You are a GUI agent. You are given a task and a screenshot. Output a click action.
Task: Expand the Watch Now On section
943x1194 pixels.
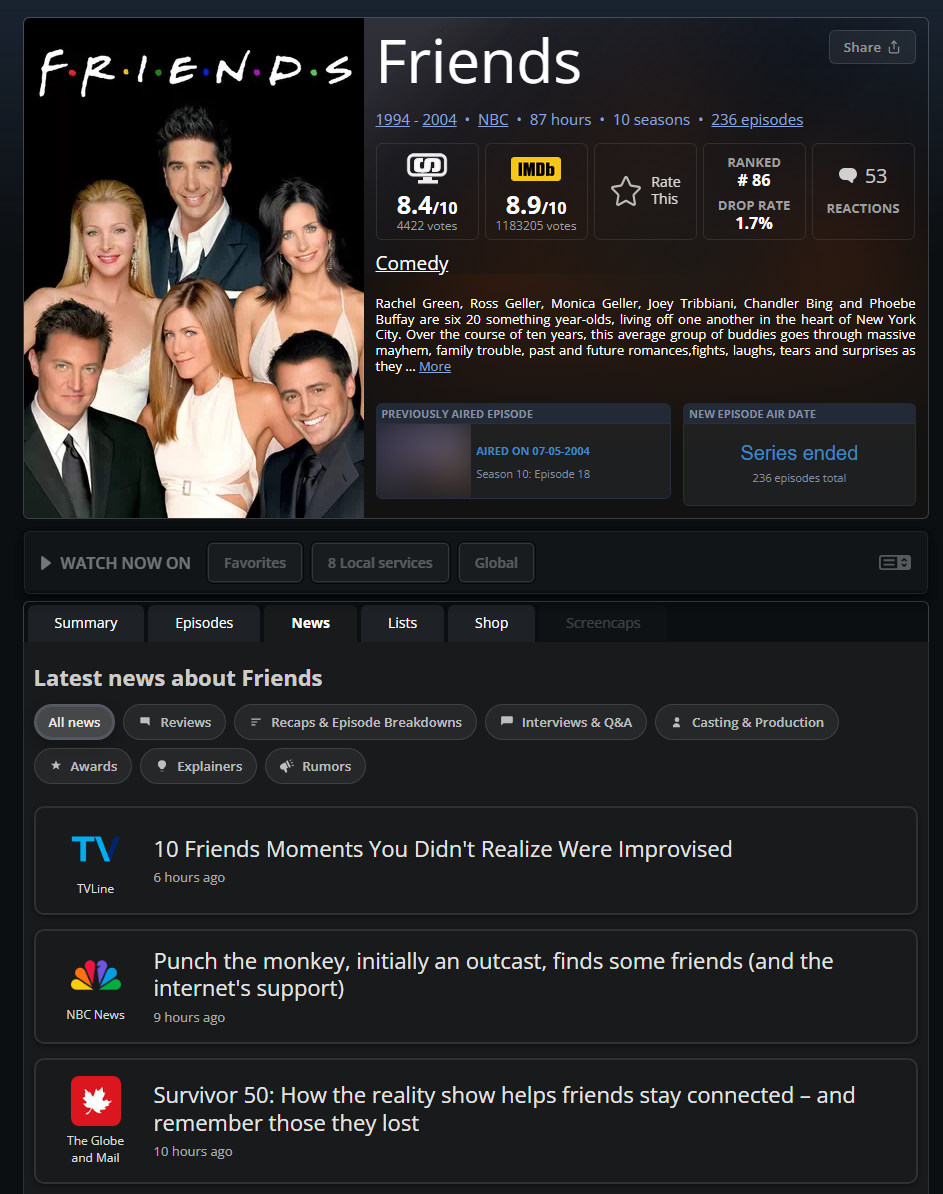click(114, 563)
